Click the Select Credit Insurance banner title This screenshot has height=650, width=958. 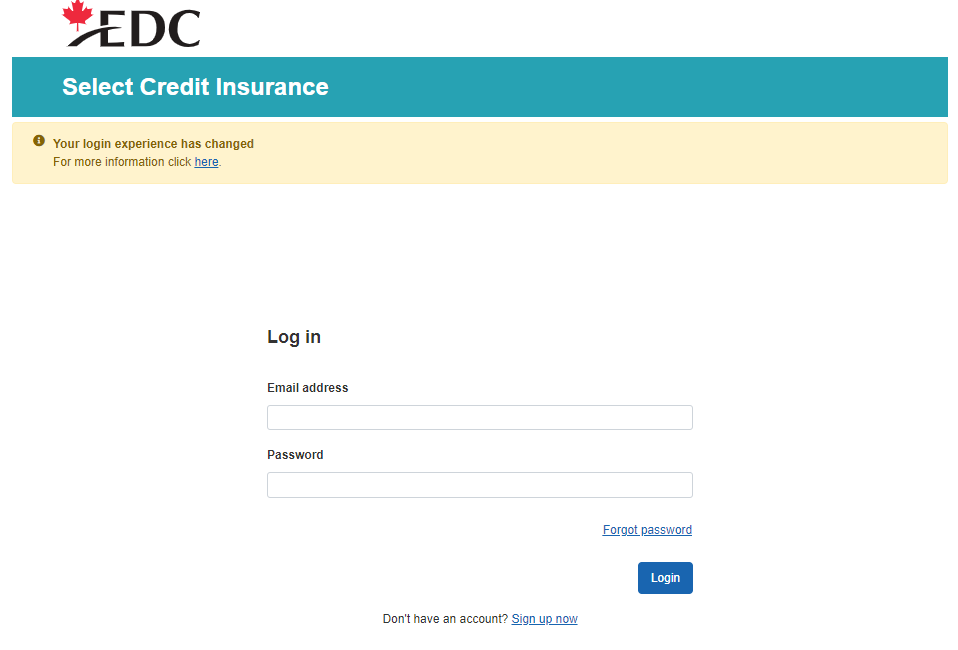(x=196, y=87)
